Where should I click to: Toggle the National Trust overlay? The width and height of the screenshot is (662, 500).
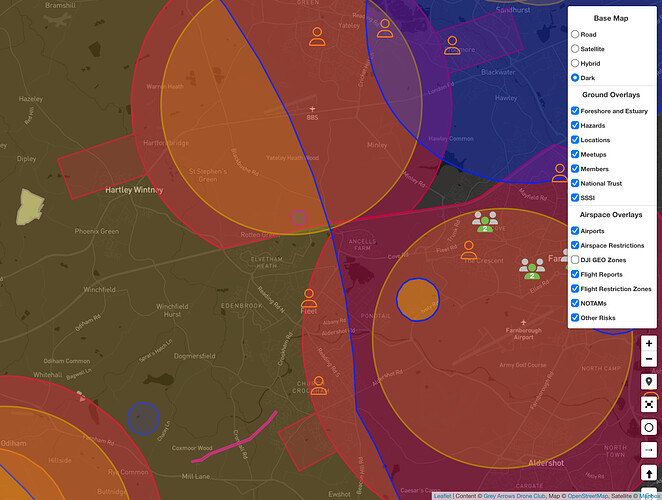pos(575,183)
